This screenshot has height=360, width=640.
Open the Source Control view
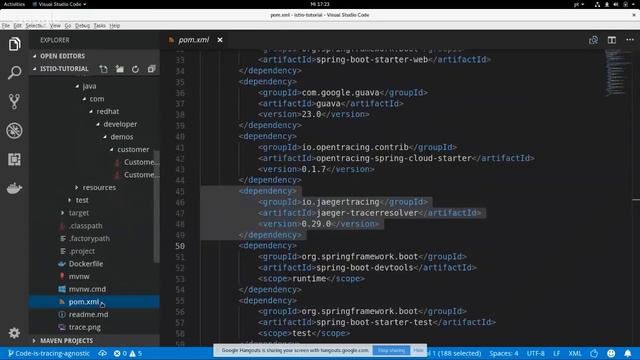[14, 102]
